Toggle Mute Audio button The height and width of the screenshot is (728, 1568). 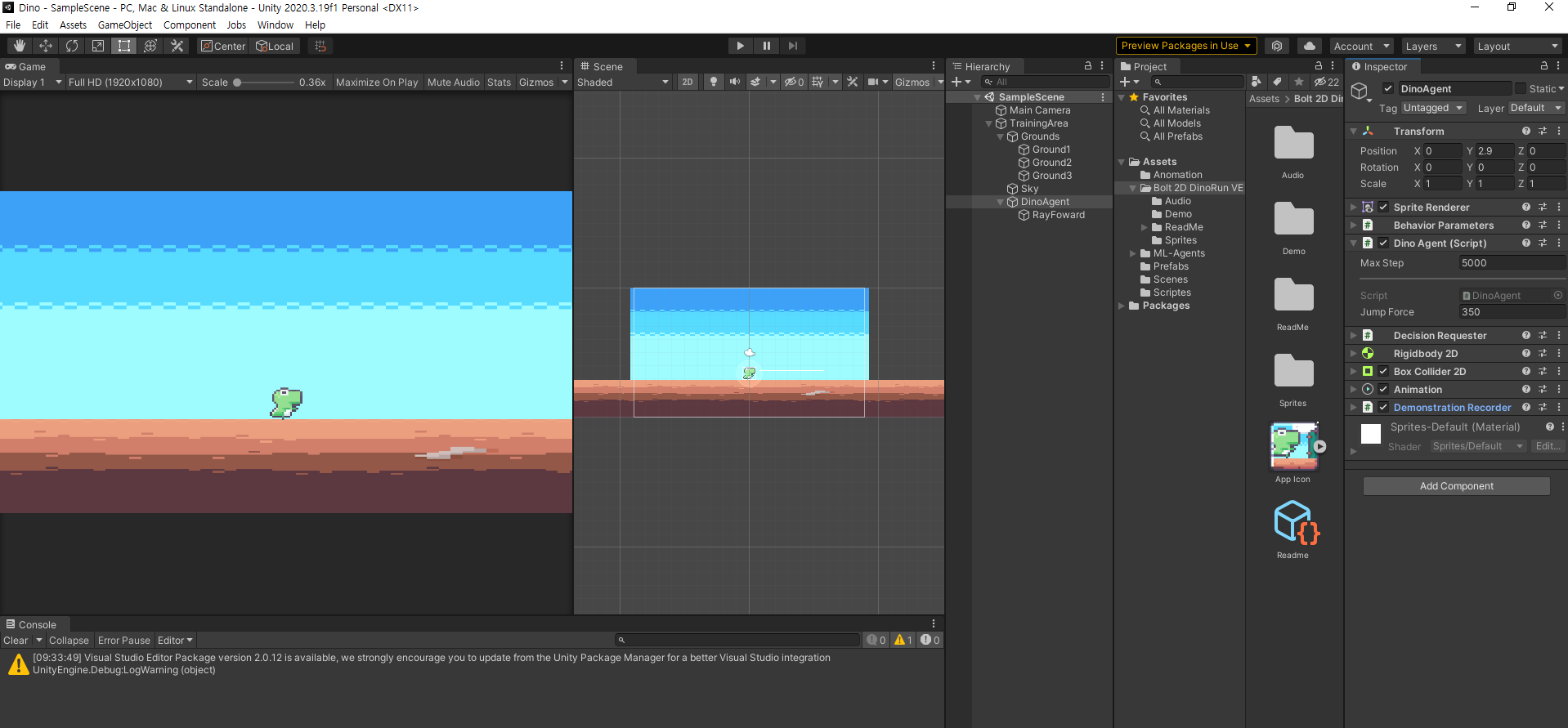coord(454,83)
